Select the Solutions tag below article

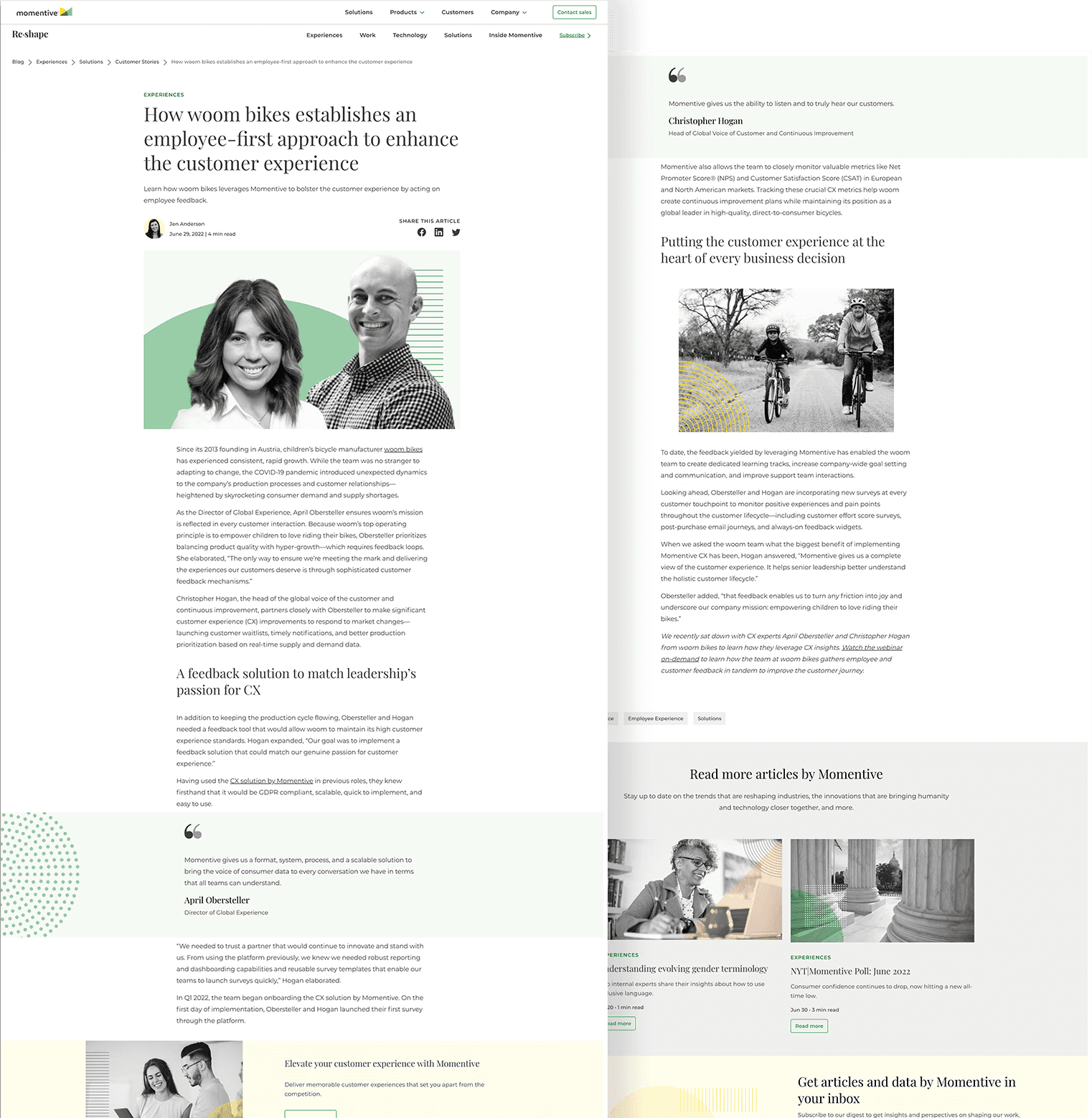(710, 718)
